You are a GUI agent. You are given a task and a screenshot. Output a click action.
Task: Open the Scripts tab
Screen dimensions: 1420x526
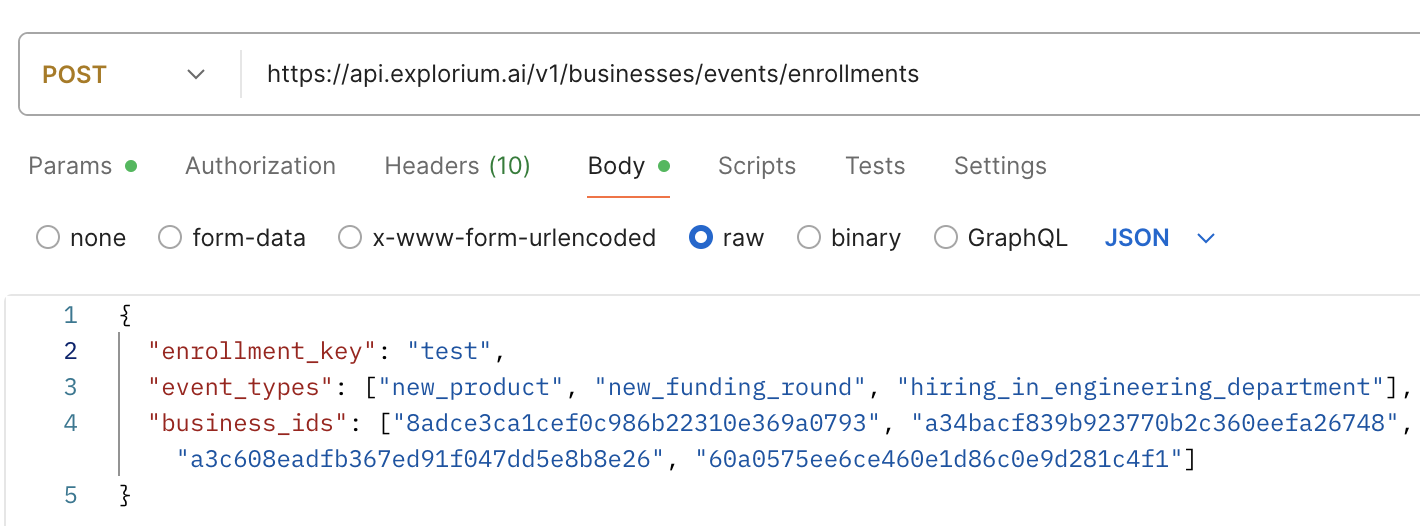(x=757, y=166)
